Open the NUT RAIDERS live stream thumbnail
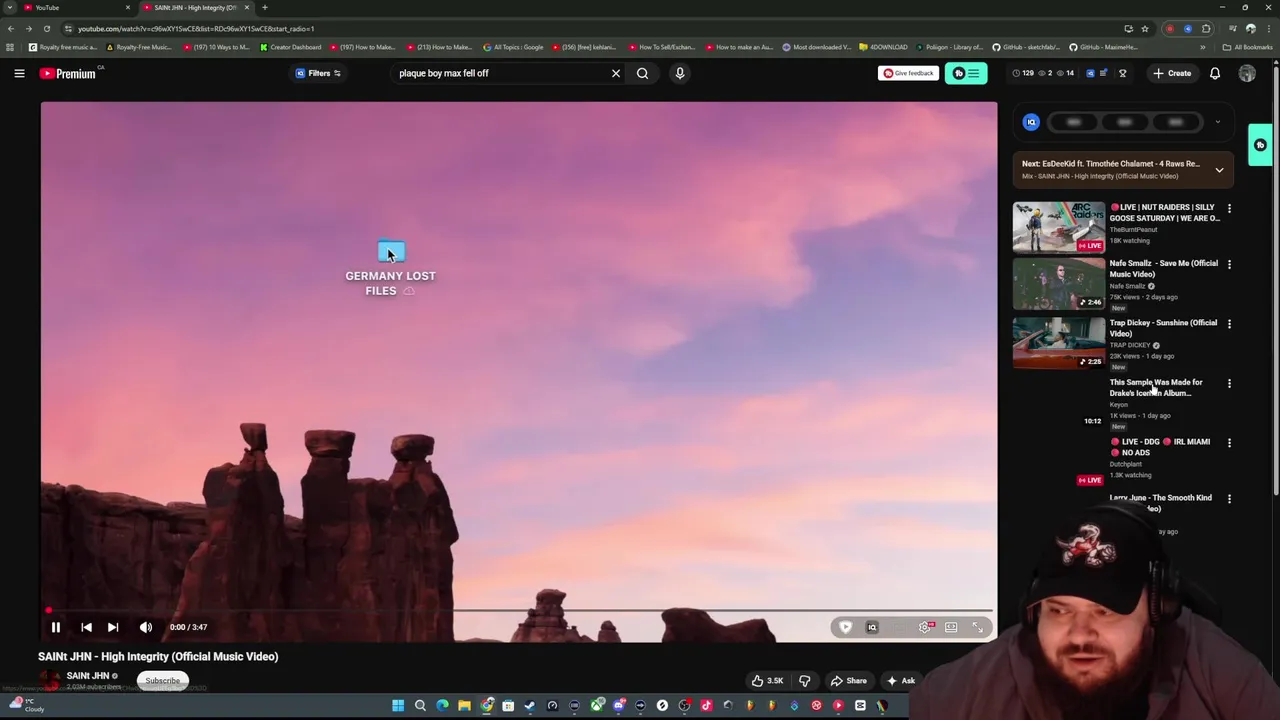Screen dimensions: 1280x720 click(1059, 227)
